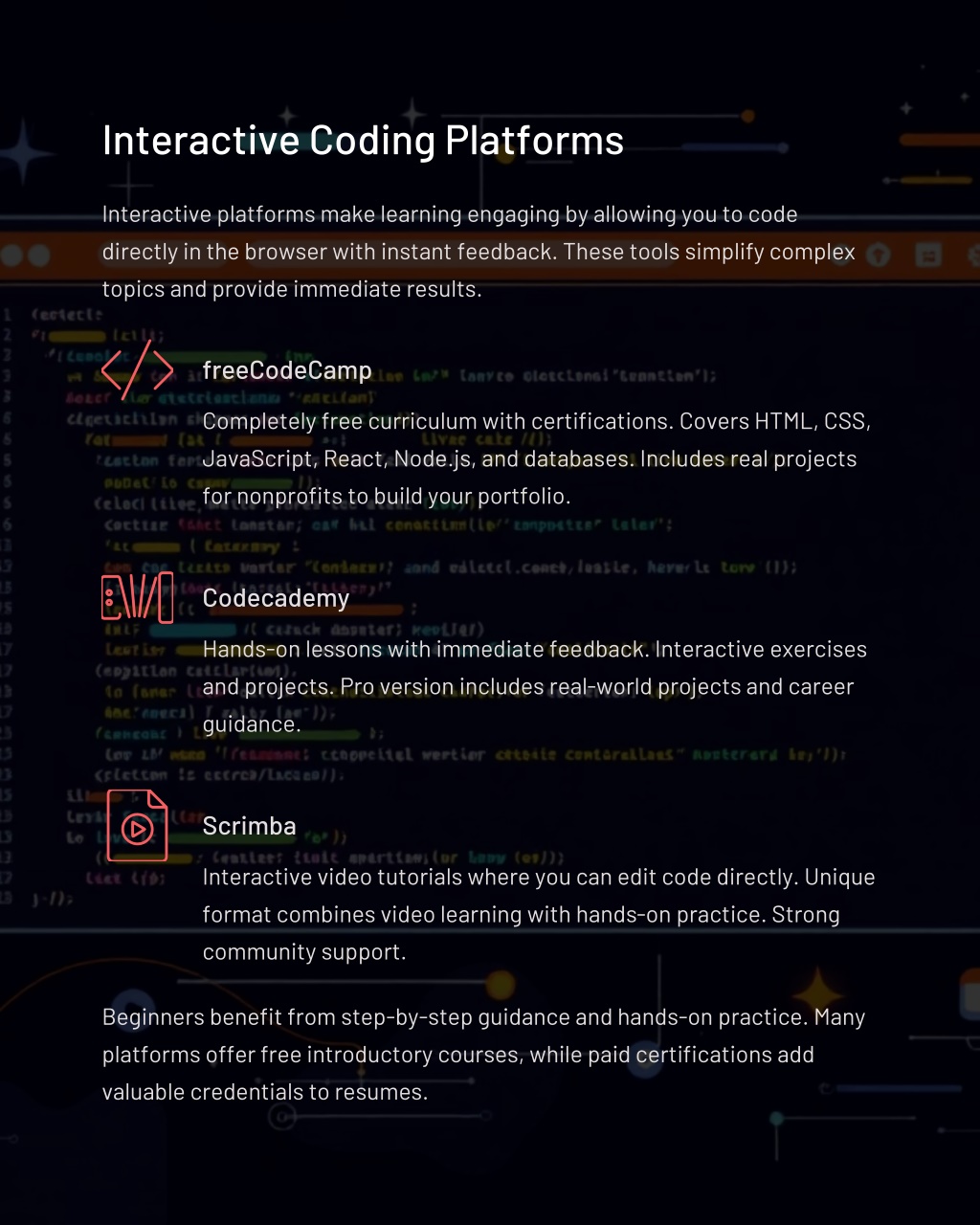Click the intro paragraph about instant feedback
Image resolution: width=980 pixels, height=1225 pixels.
click(479, 252)
